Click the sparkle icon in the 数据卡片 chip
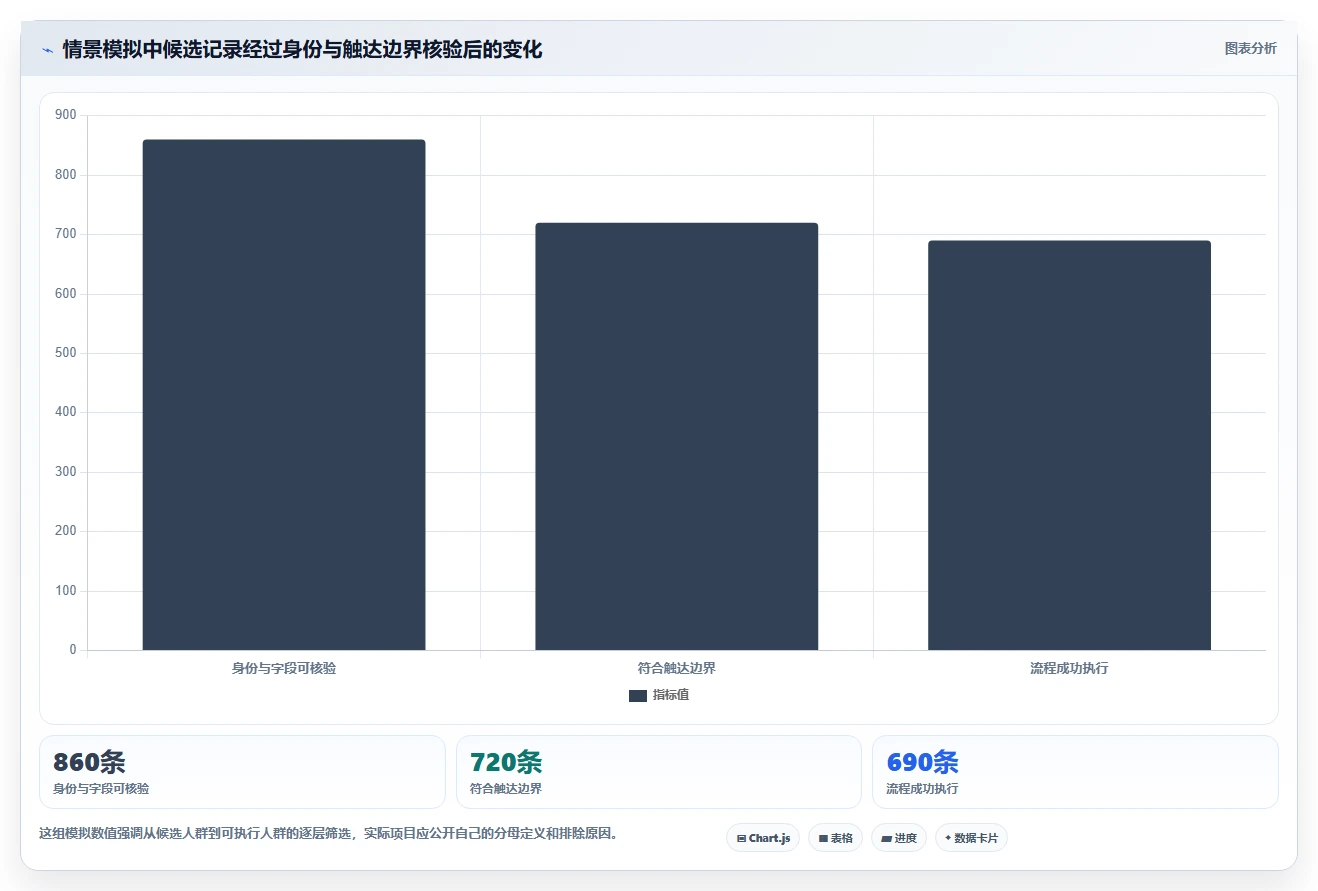1318x891 pixels. (948, 838)
